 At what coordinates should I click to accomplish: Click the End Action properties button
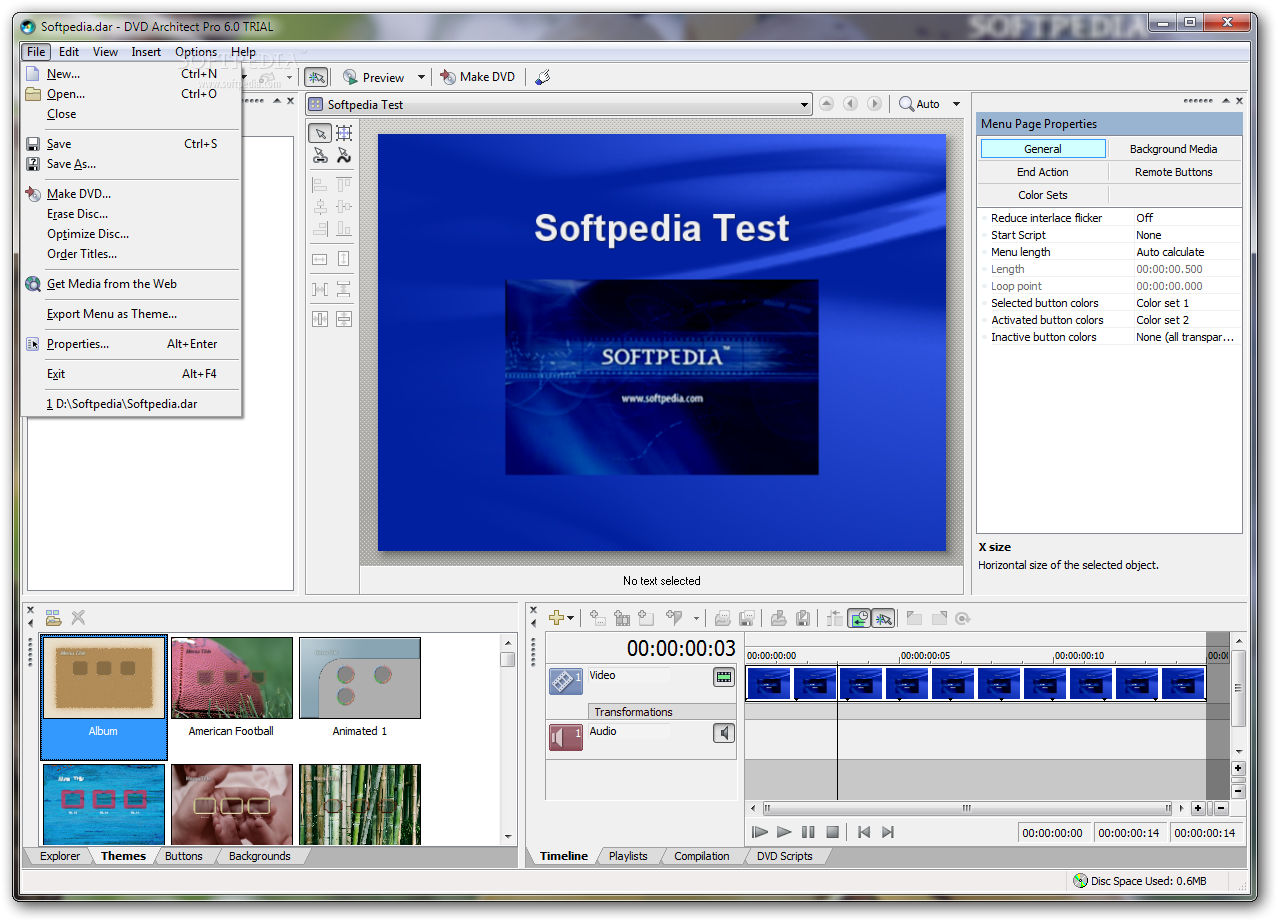[x=1043, y=172]
